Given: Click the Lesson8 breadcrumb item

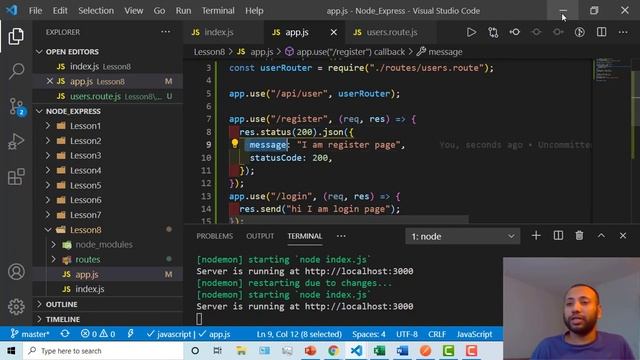Looking at the screenshot, I should tap(209, 52).
